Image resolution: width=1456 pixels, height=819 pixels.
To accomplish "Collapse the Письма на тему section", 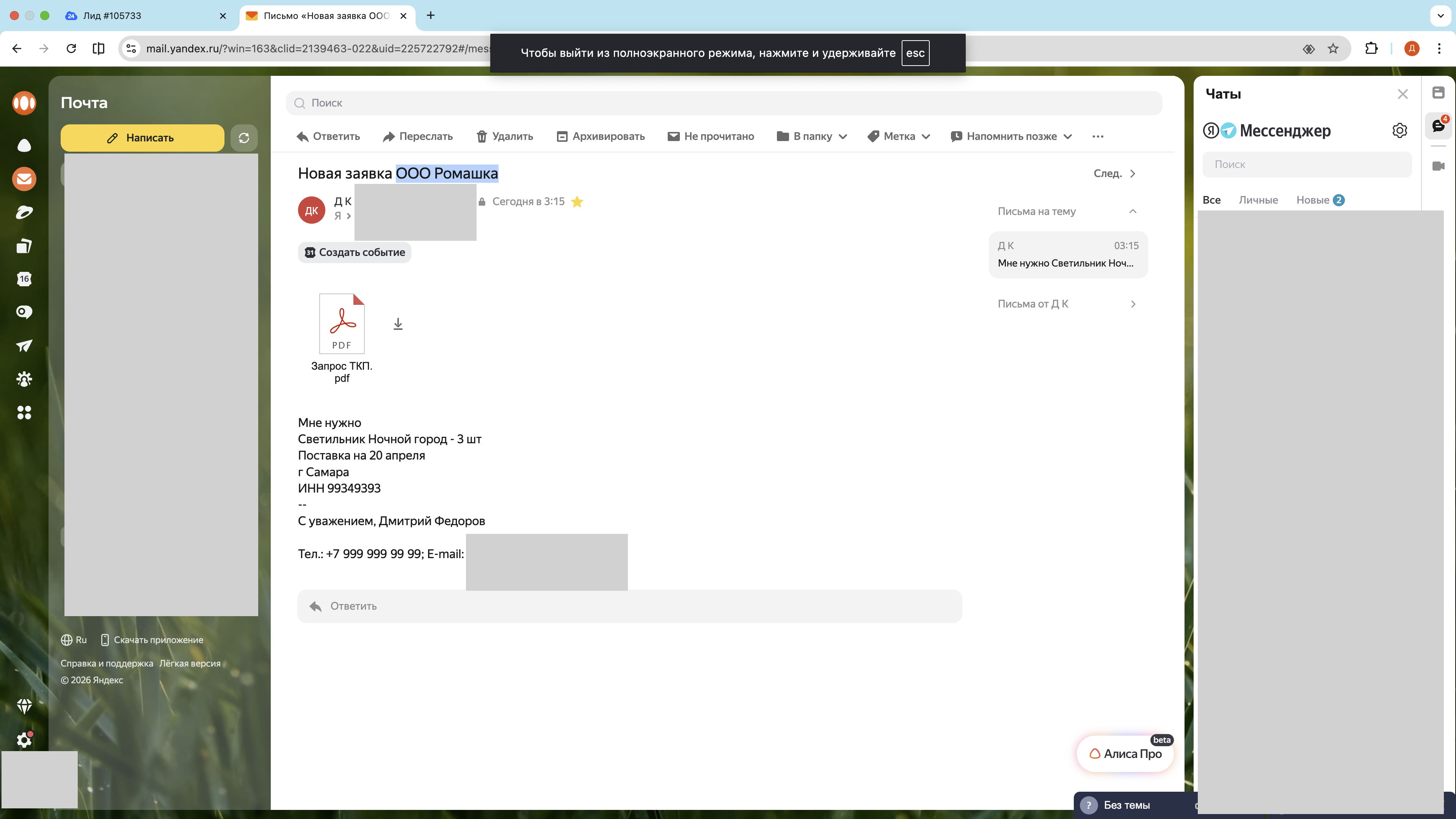I will [1133, 212].
